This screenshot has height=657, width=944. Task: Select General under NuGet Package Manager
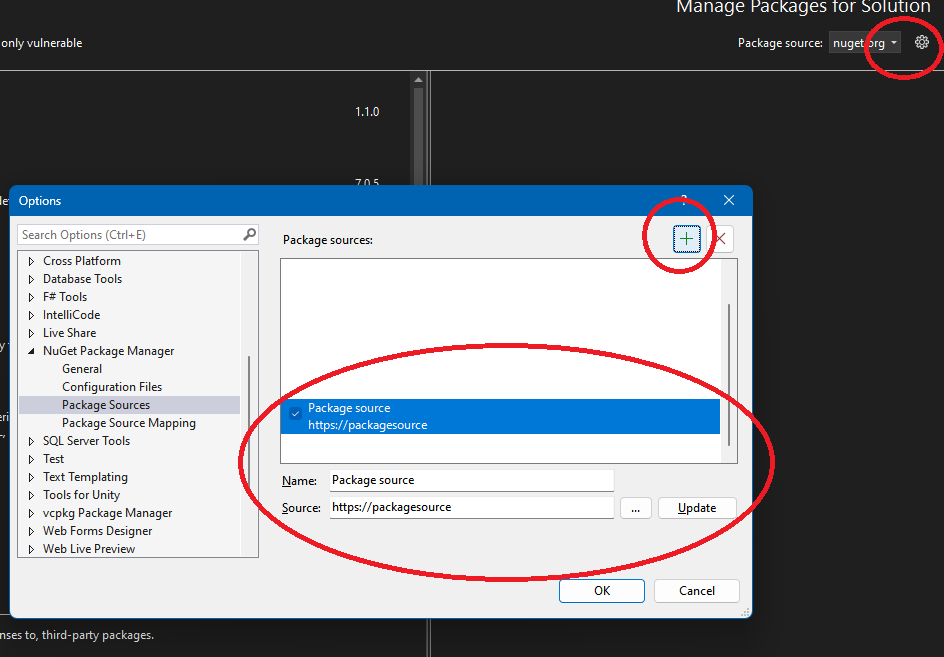[x=82, y=369]
